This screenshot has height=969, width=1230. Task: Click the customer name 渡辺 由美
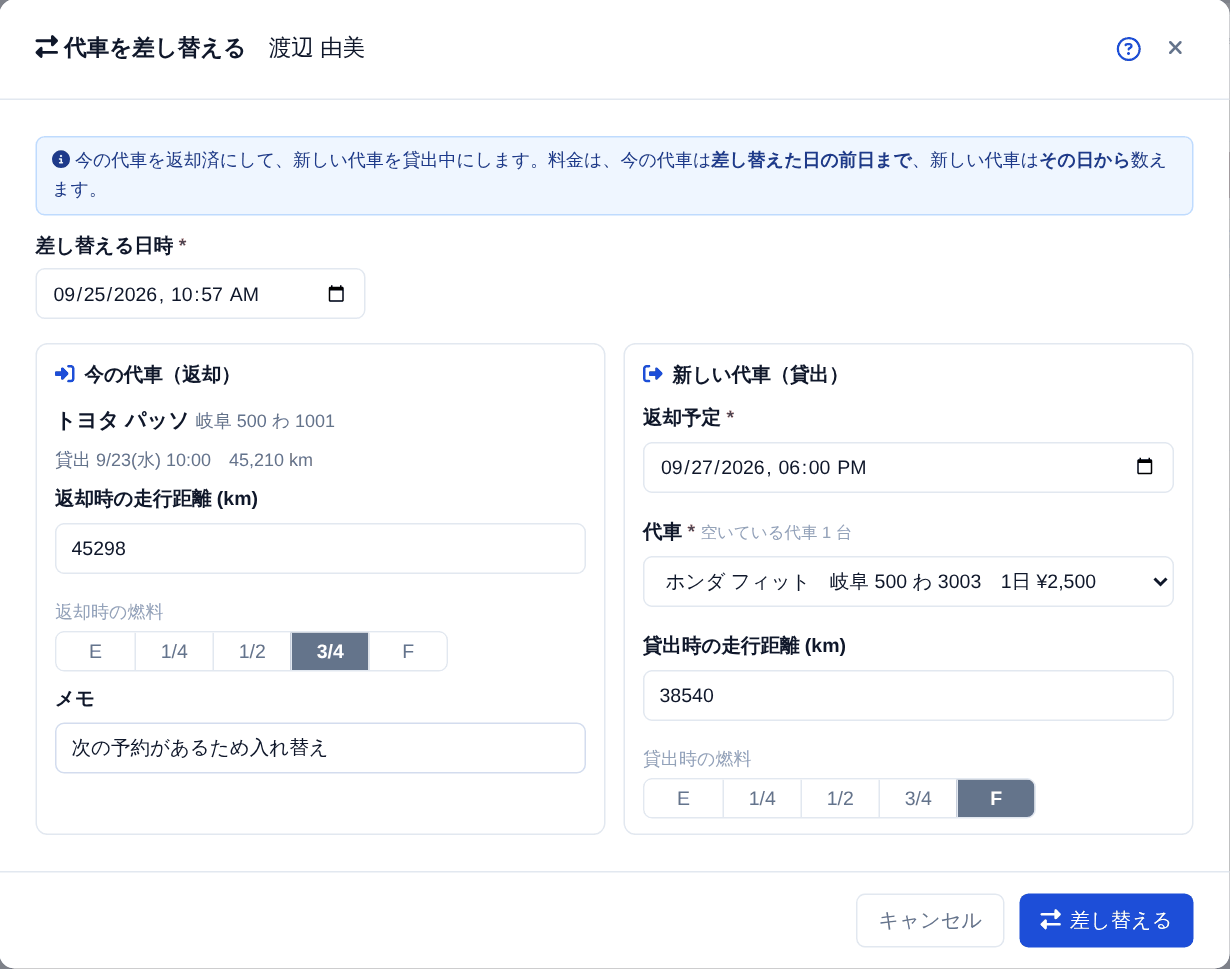point(316,48)
